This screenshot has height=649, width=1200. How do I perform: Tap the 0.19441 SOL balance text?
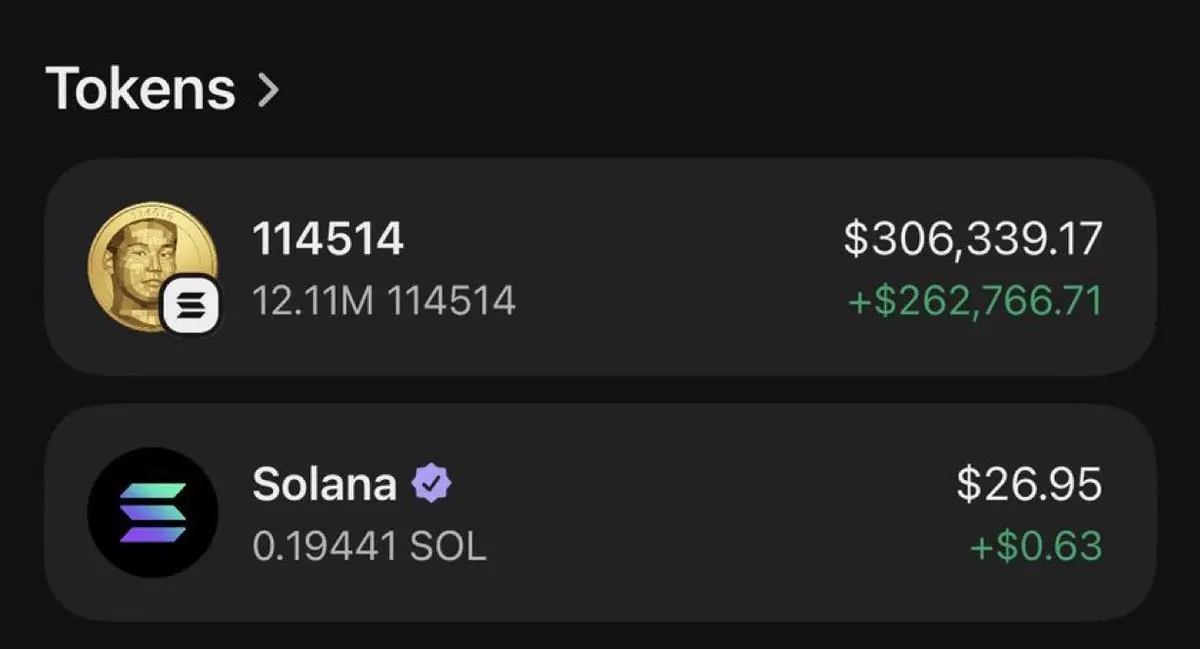click(x=369, y=546)
